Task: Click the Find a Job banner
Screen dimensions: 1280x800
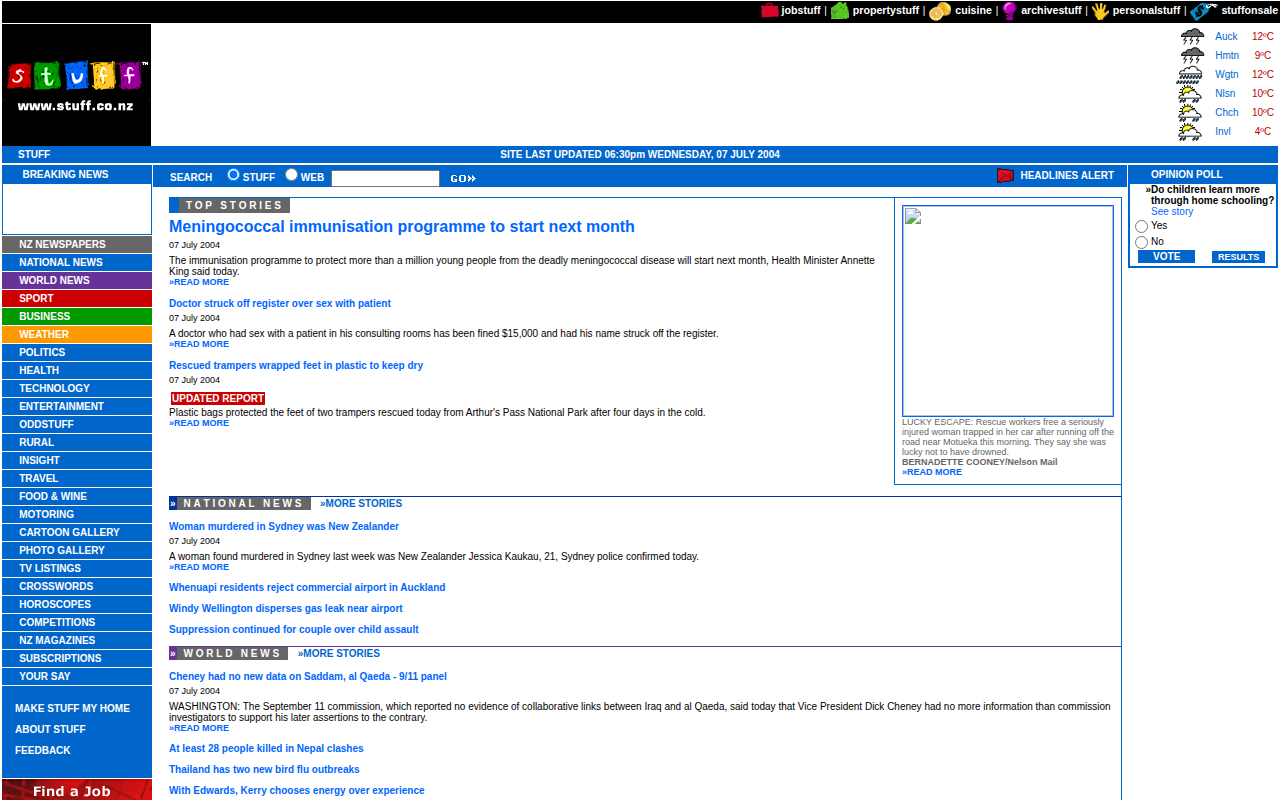Action: pyautogui.click(x=77, y=790)
